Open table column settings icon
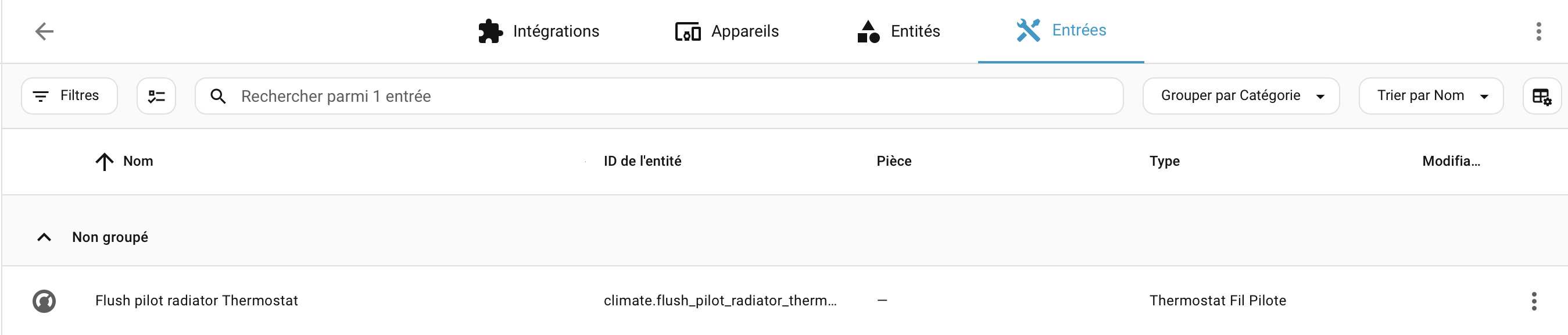Image resolution: width=1568 pixels, height=335 pixels. click(1541, 96)
